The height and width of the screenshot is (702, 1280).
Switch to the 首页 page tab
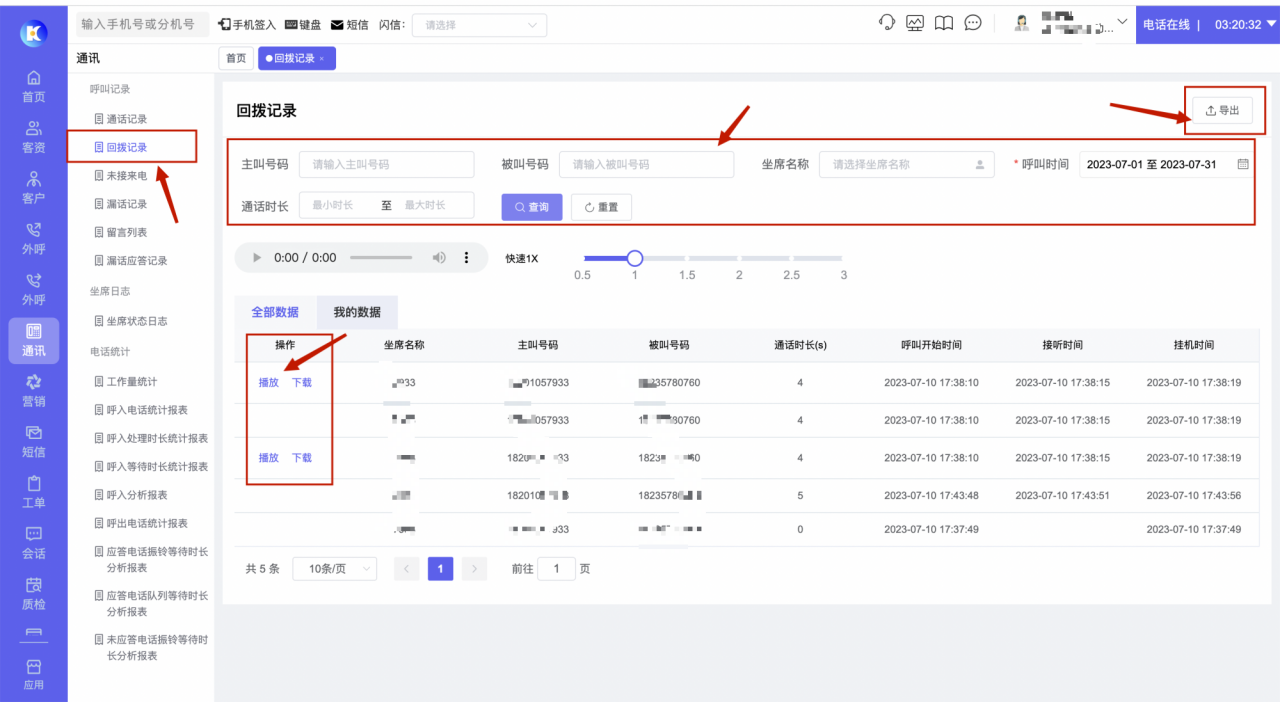point(236,58)
